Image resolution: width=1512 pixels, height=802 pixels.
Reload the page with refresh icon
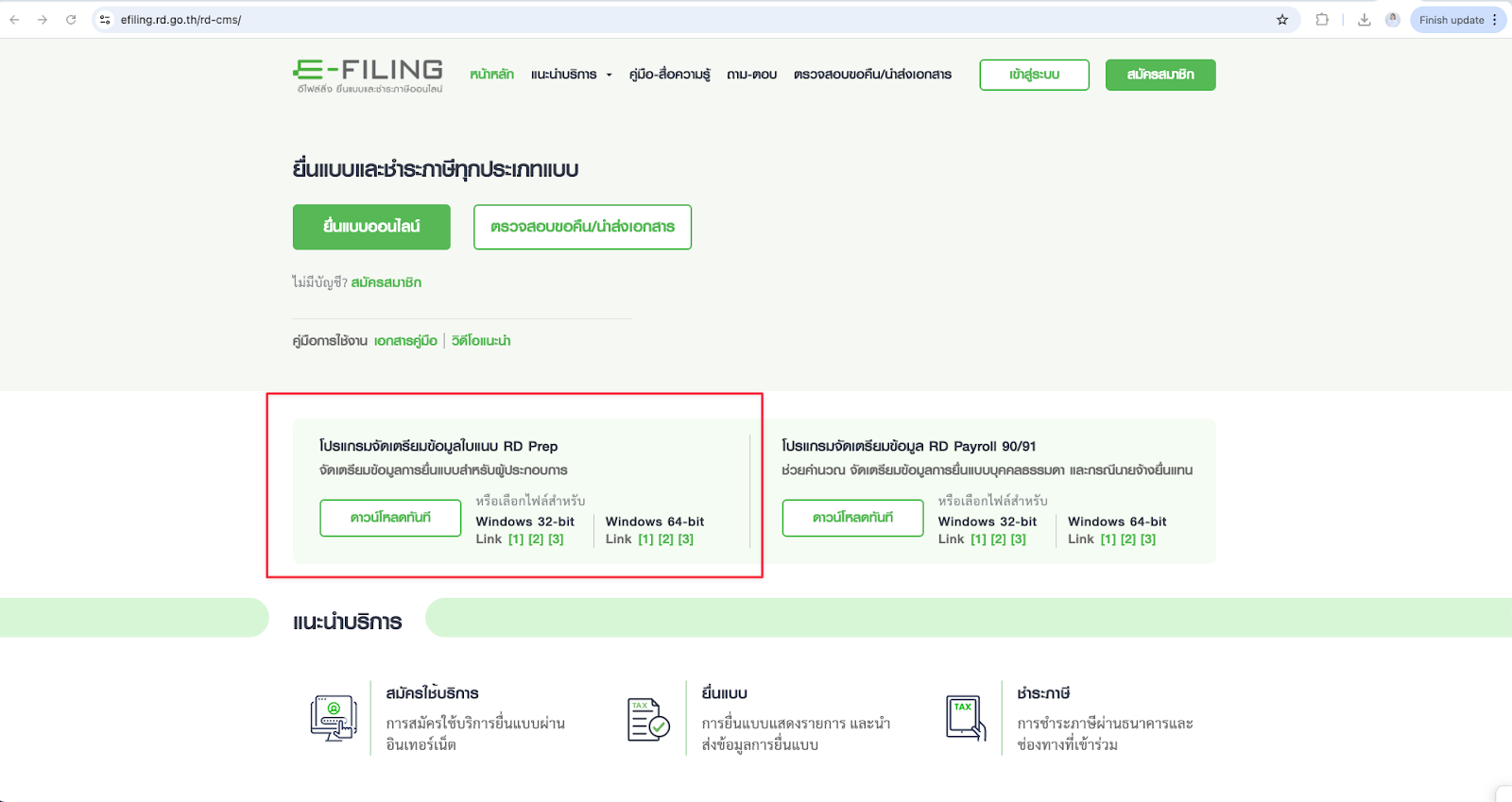[71, 20]
